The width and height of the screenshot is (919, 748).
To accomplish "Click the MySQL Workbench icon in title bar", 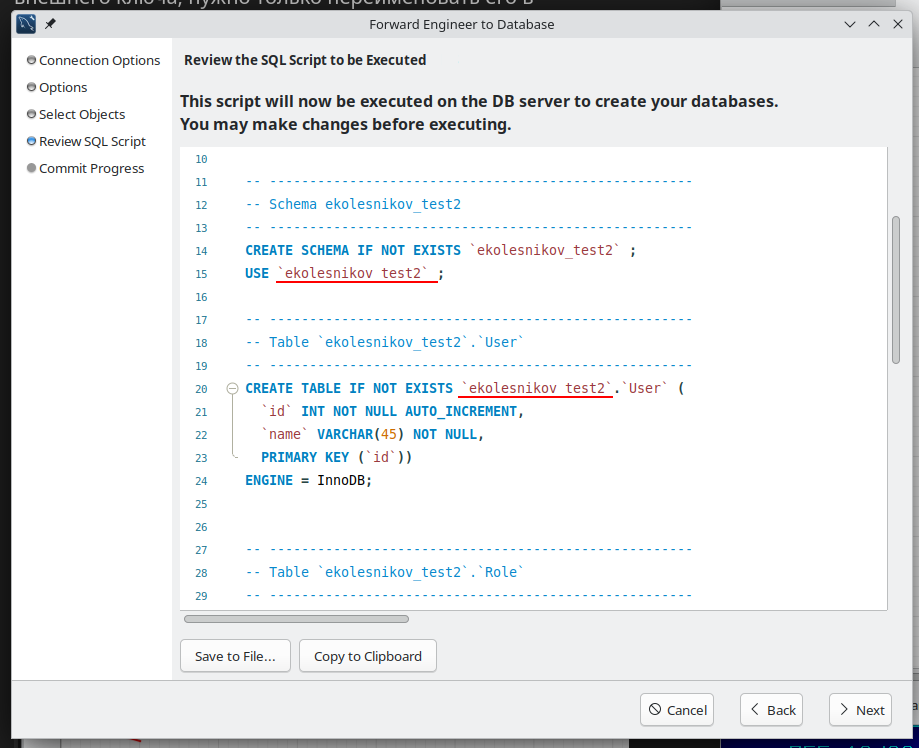I will coord(26,23).
